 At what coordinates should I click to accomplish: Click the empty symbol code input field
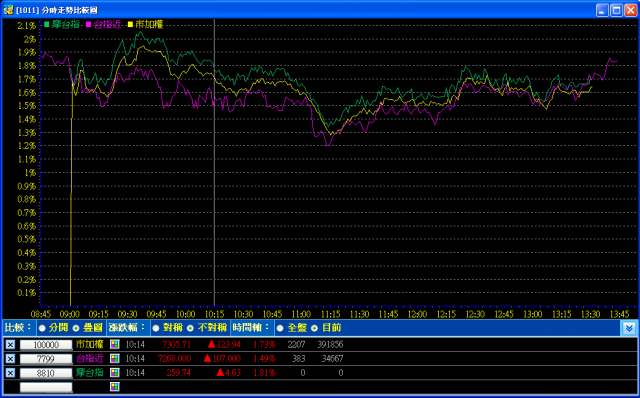(46, 387)
